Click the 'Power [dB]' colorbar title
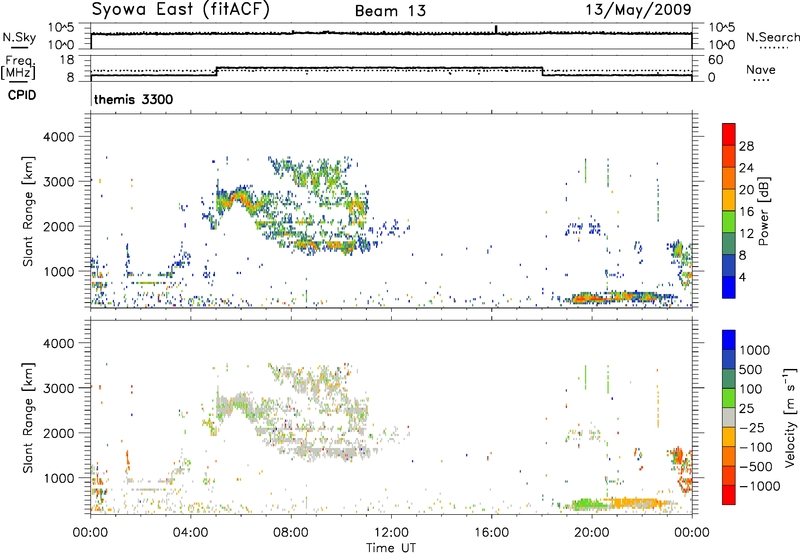800x554 pixels. pos(763,212)
